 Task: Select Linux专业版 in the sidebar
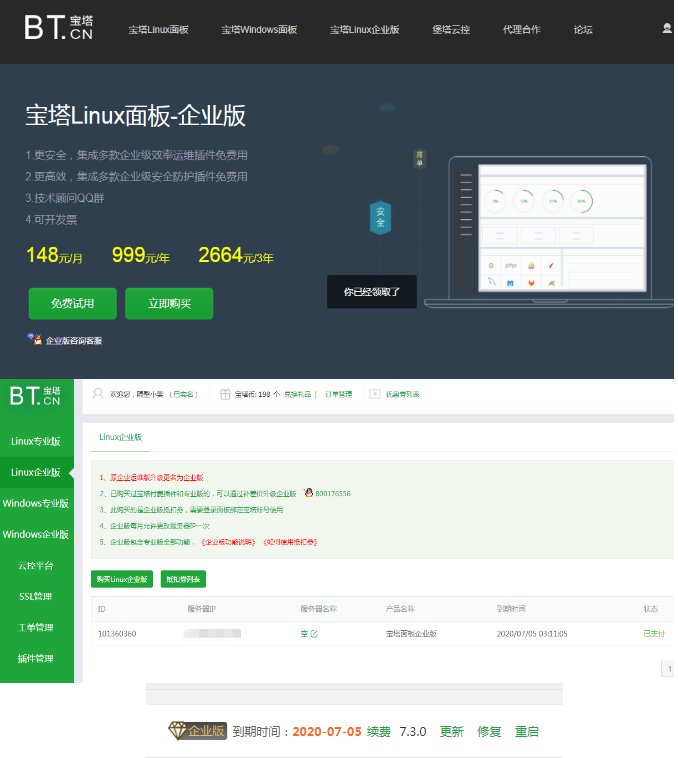coord(36,441)
